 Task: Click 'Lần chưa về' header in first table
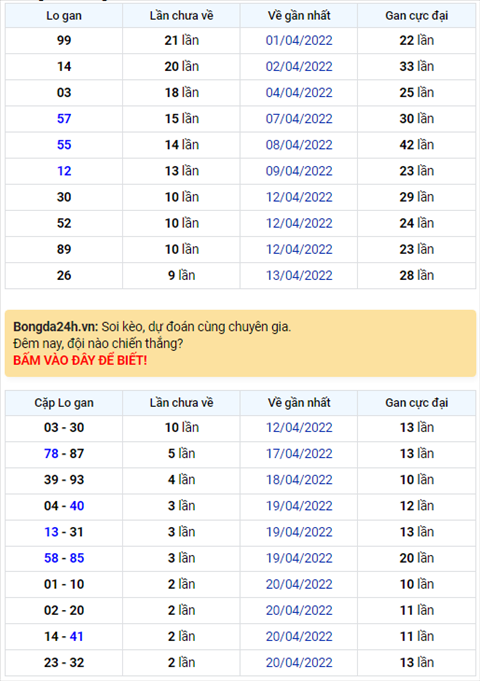click(182, 16)
